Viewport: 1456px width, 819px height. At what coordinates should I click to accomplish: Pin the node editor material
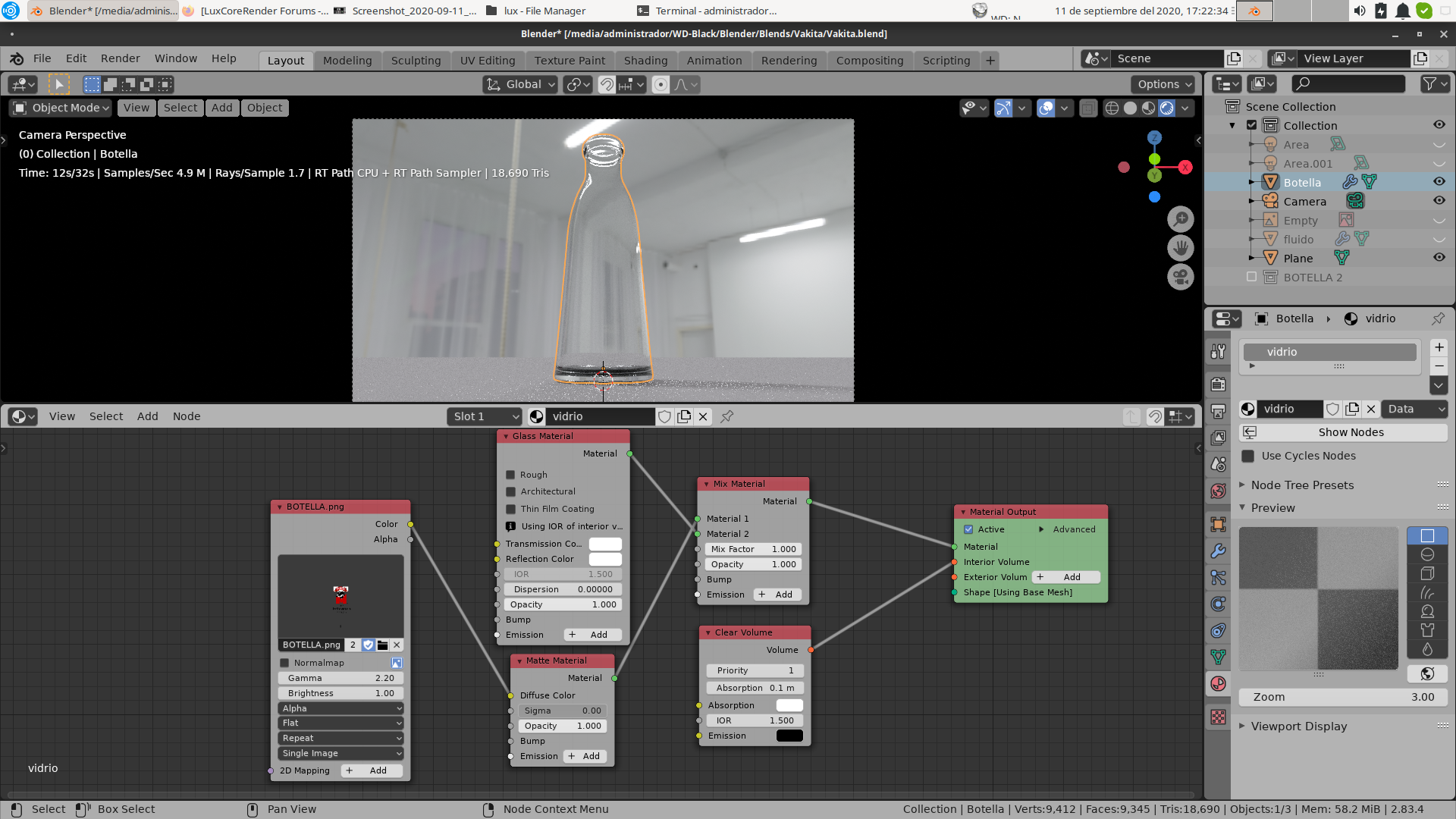[726, 416]
